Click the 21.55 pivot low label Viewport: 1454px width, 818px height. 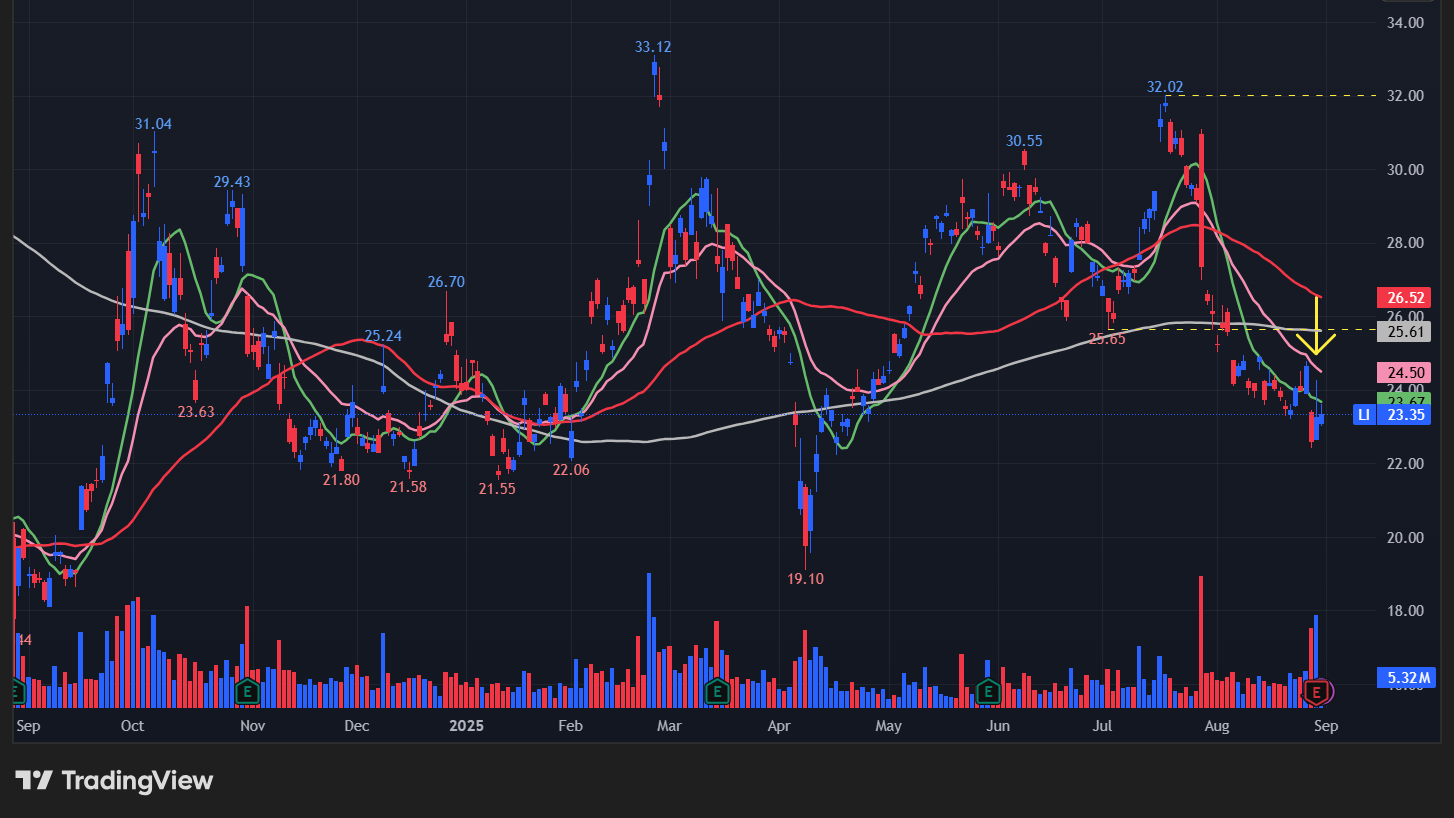(497, 489)
